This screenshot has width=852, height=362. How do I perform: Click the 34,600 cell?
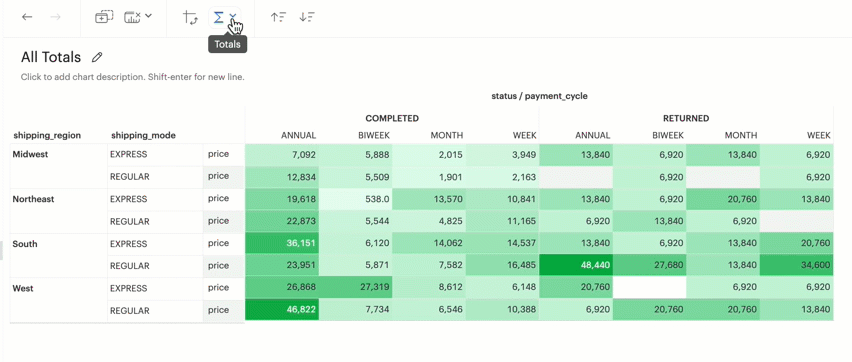797,266
